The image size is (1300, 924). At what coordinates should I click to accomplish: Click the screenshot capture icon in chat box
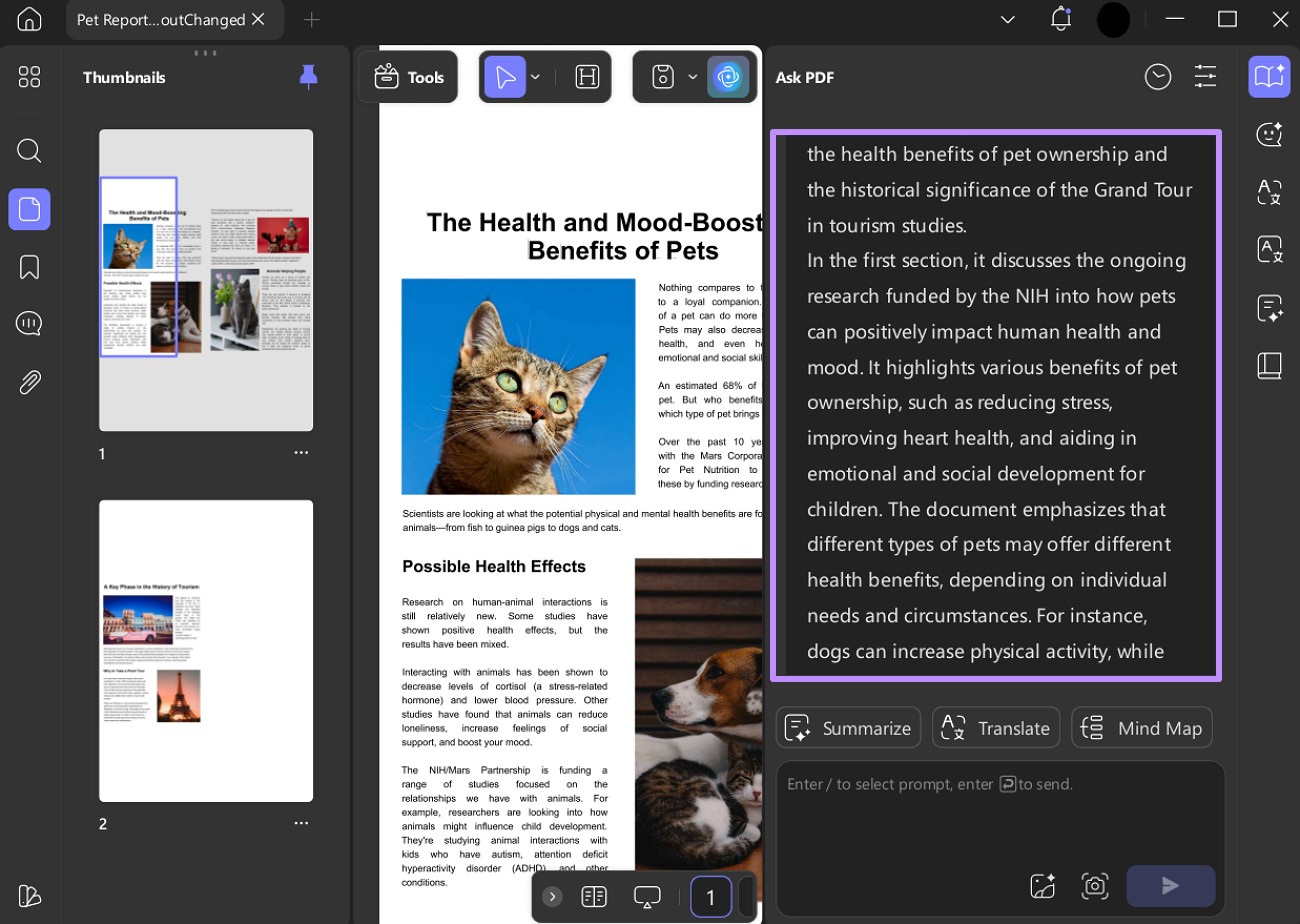(x=1095, y=886)
